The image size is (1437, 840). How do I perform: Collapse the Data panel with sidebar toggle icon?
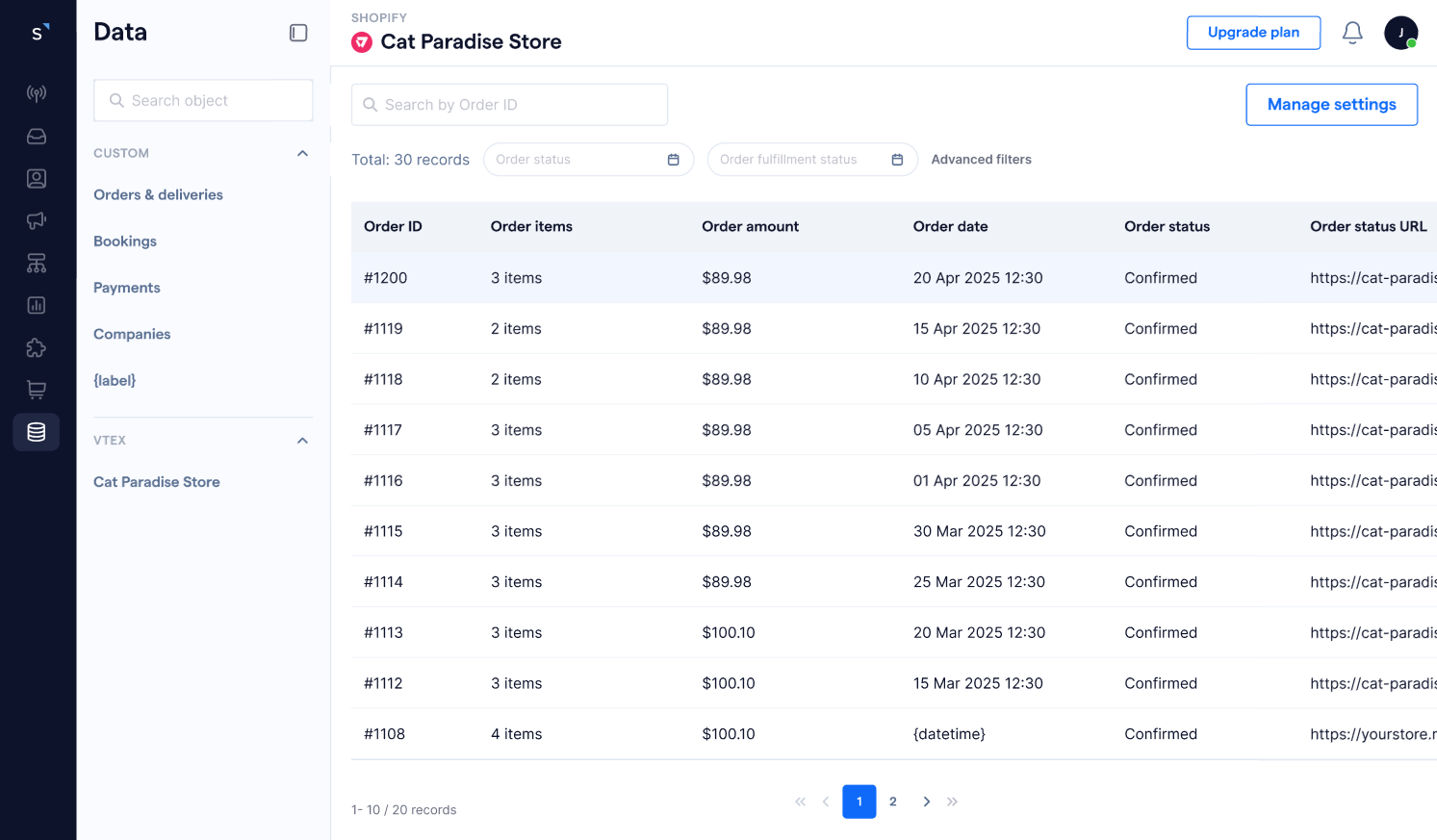click(298, 33)
